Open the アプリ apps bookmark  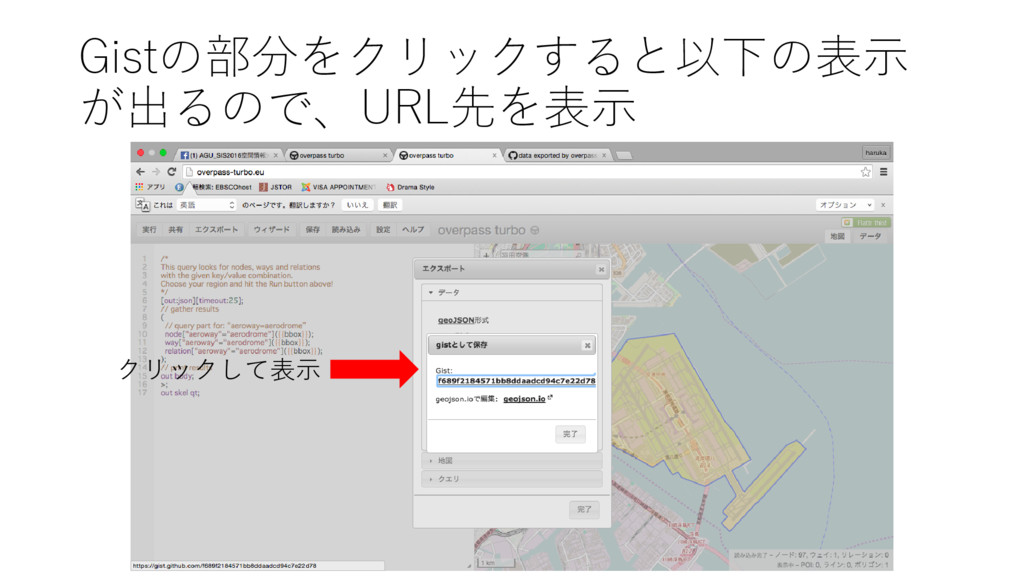coord(150,187)
